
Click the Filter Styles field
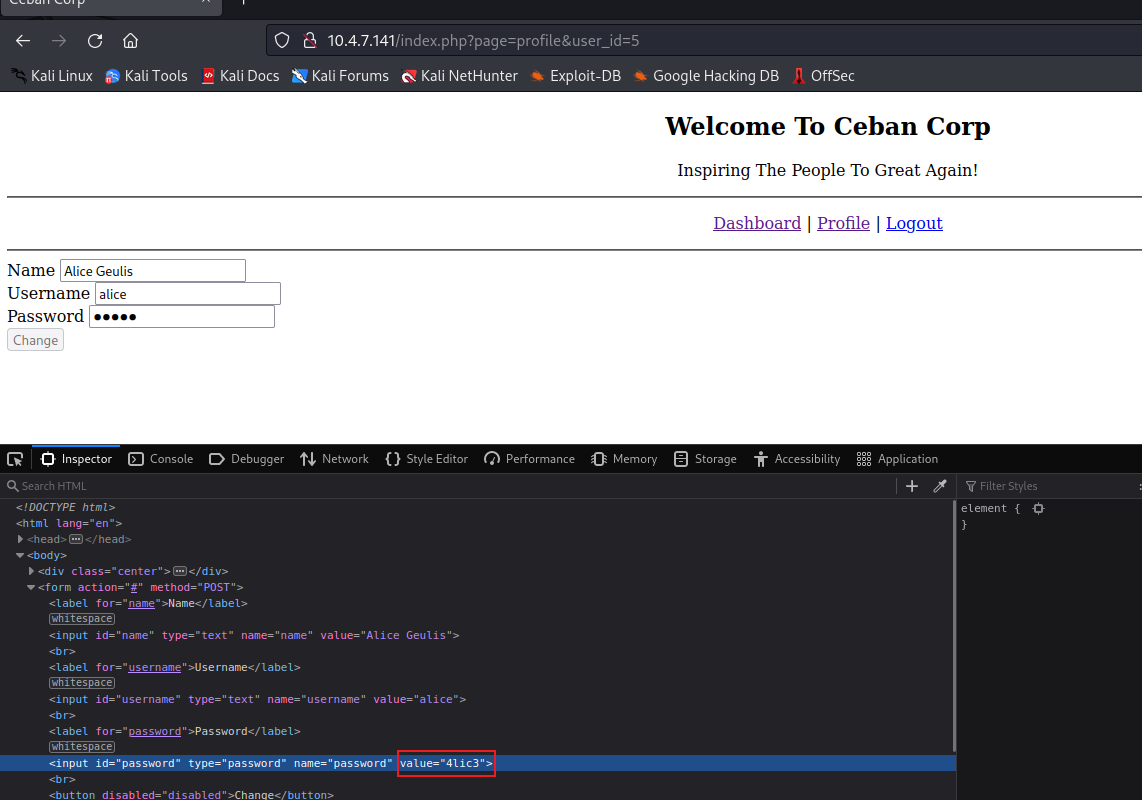pyautogui.click(x=1049, y=486)
